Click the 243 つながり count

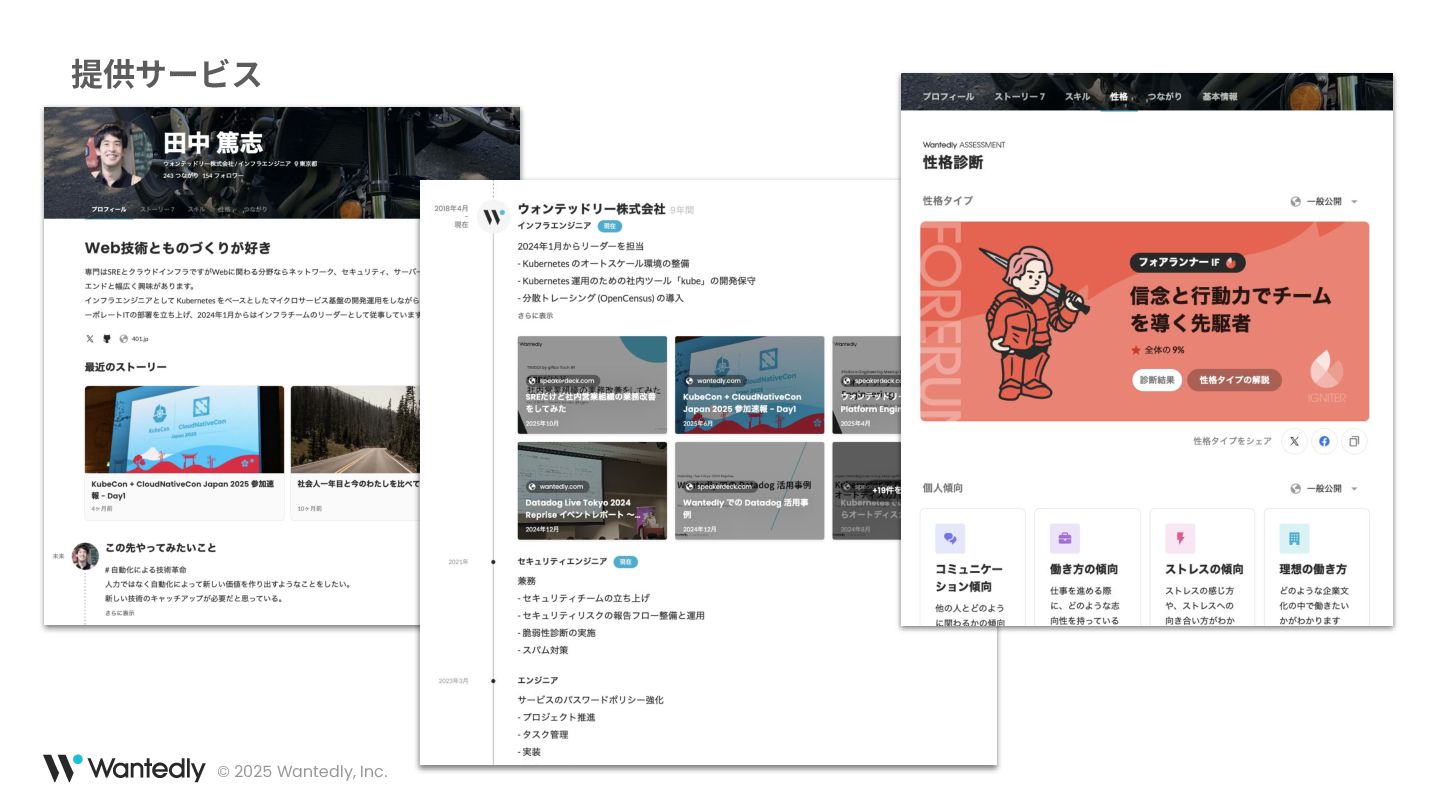click(x=180, y=175)
